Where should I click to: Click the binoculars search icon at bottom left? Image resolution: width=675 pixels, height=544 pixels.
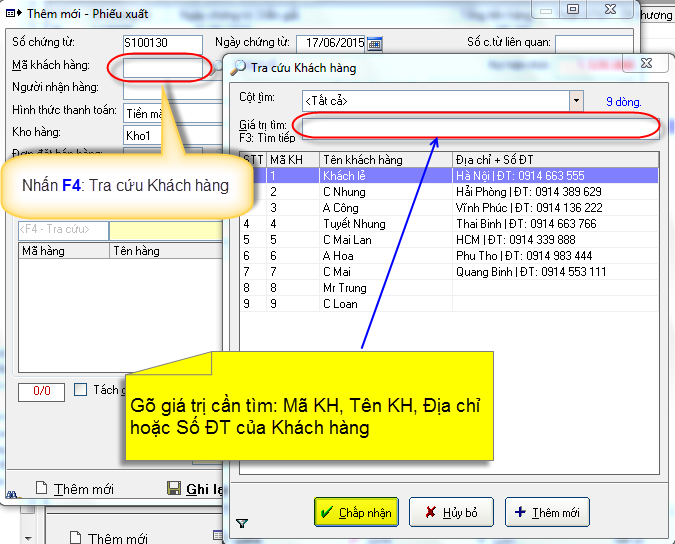12,491
